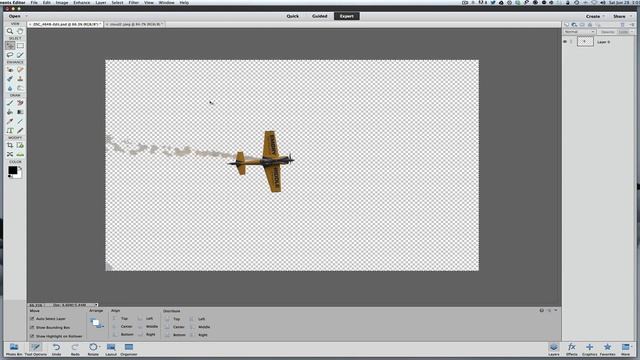Toggle Show Highlight on Rollover checkbox
This screenshot has width=640, height=360.
point(32,336)
